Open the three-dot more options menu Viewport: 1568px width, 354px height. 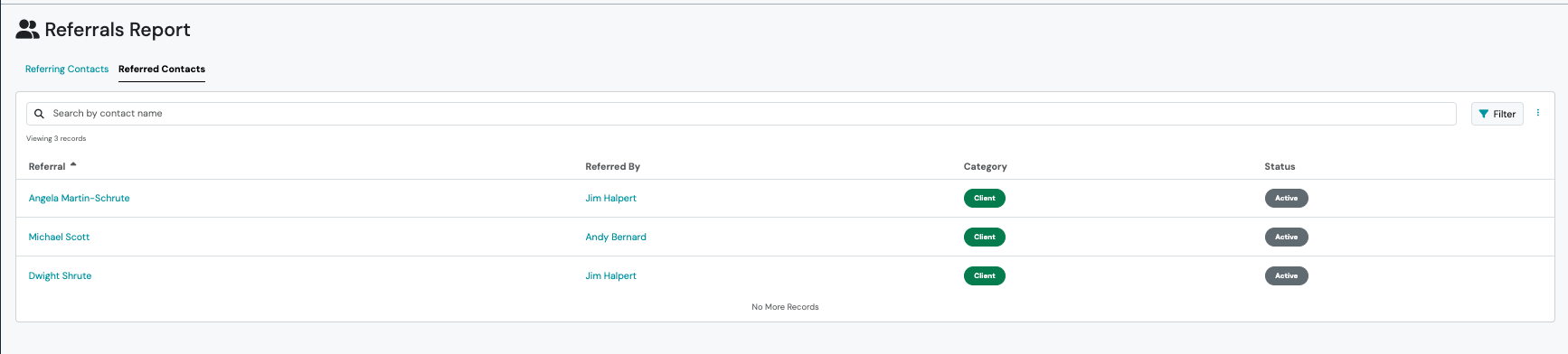point(1538,113)
